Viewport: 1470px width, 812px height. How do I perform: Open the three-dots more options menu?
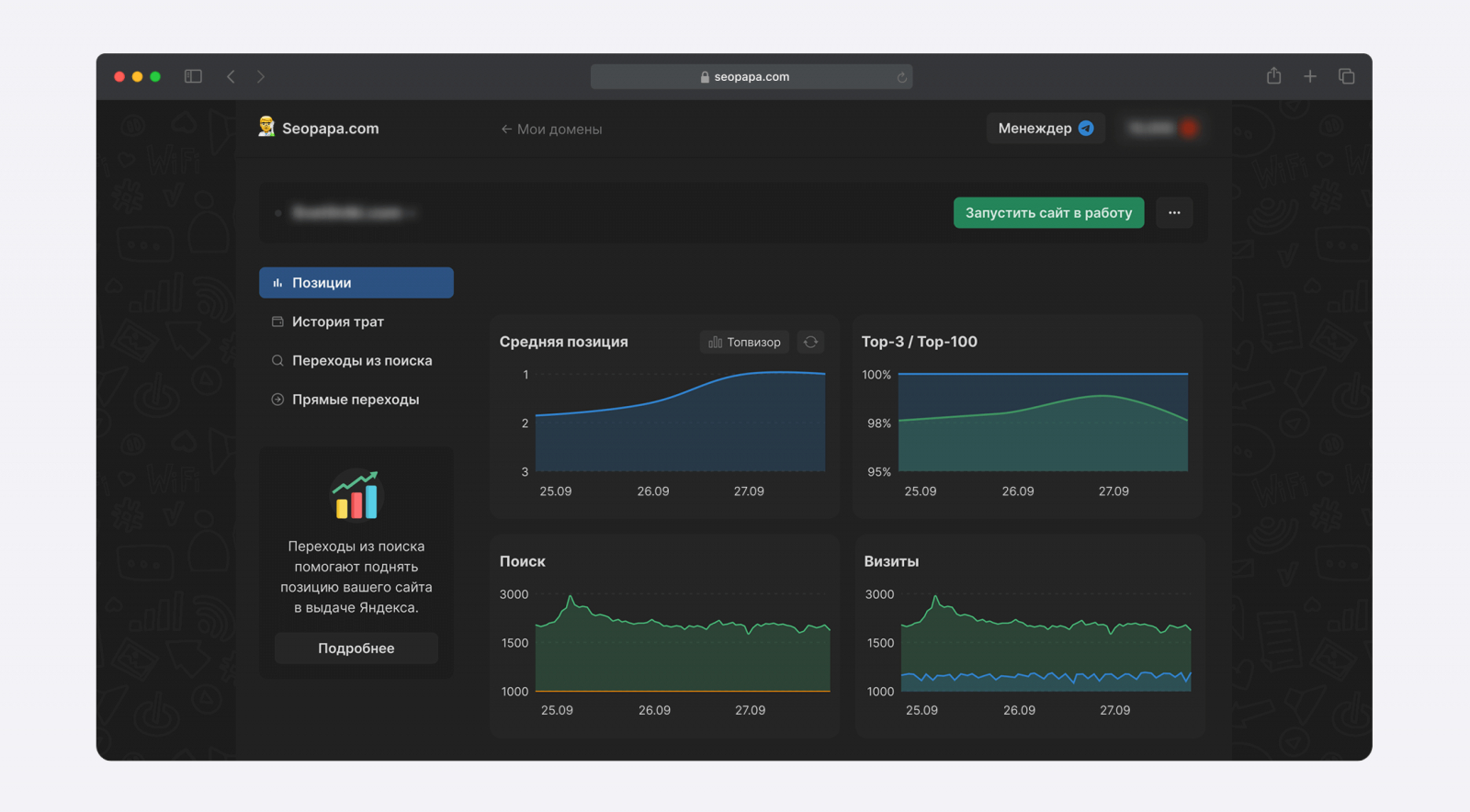point(1174,213)
